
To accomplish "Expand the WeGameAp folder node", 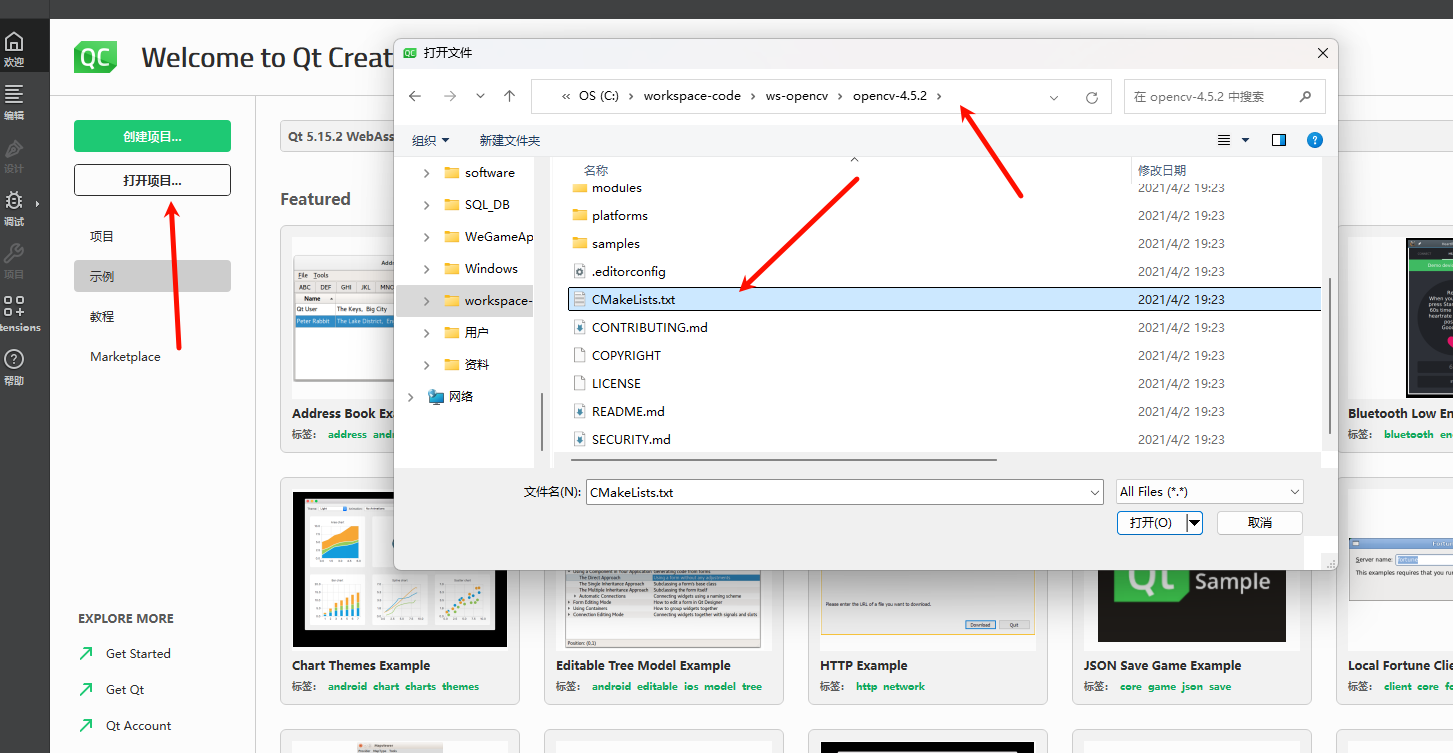I will 426,237.
